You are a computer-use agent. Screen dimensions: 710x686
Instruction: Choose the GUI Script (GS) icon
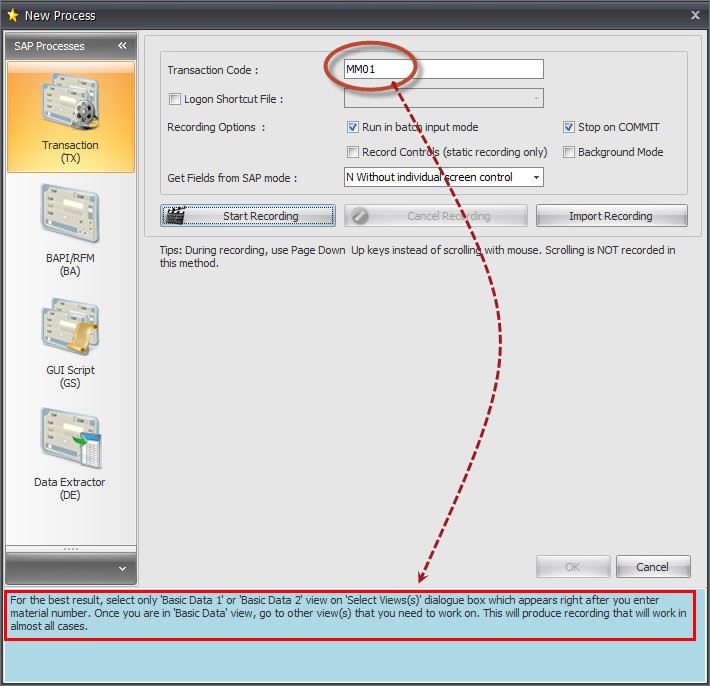tap(70, 340)
